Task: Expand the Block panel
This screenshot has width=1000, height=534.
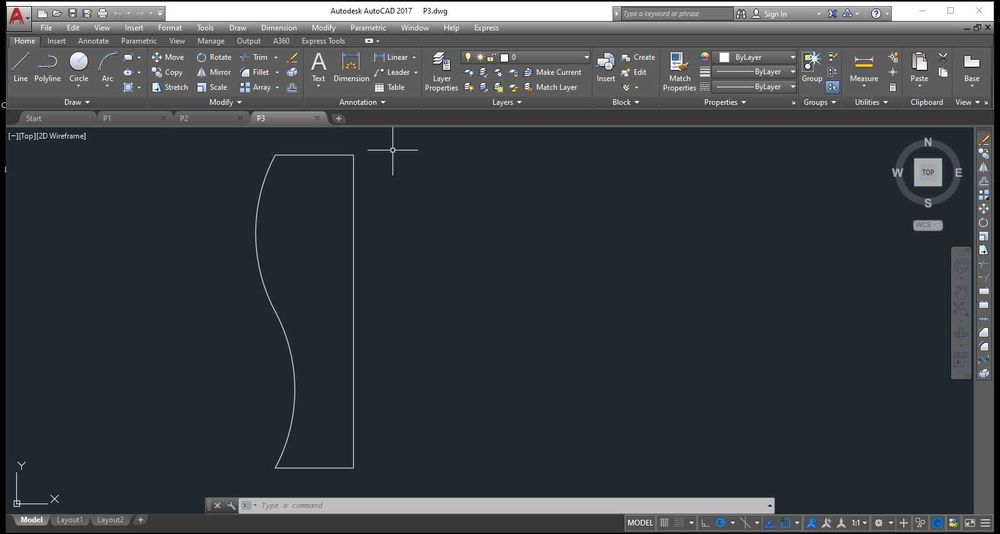Action: click(626, 102)
